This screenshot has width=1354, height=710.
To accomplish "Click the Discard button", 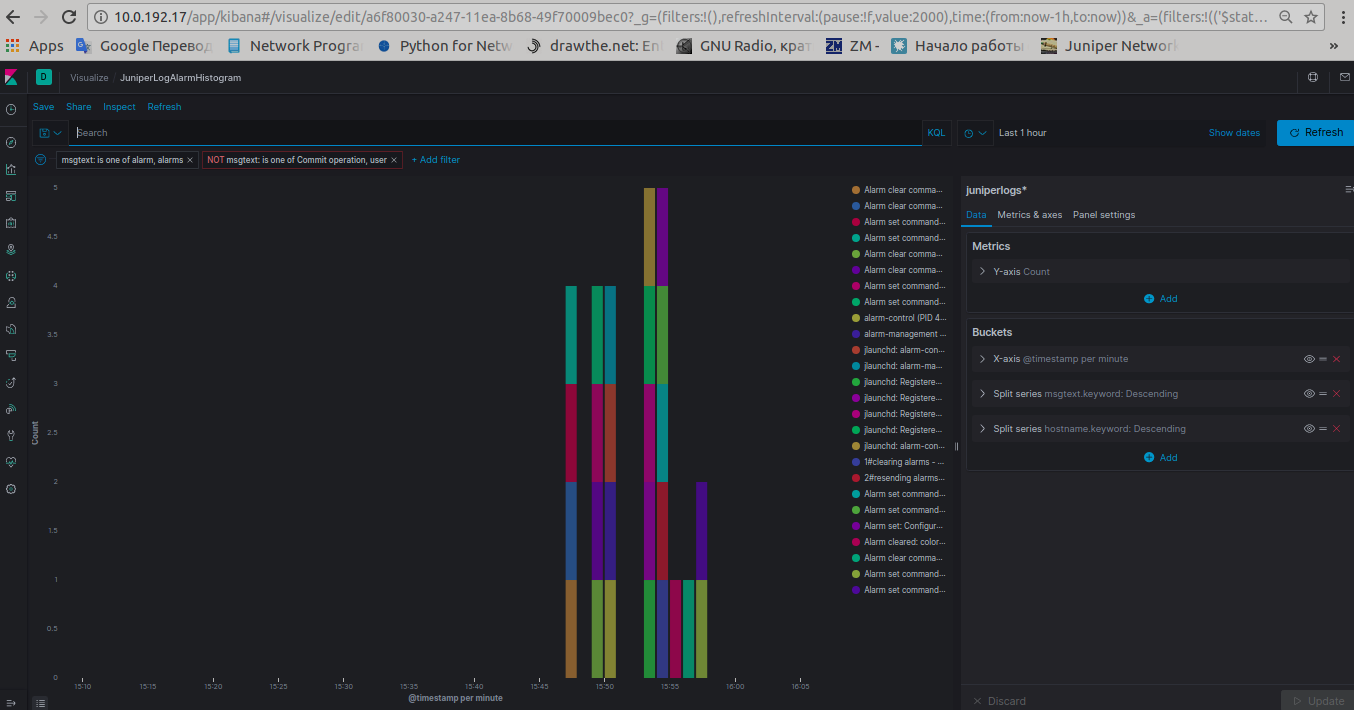I will [x=999, y=701].
